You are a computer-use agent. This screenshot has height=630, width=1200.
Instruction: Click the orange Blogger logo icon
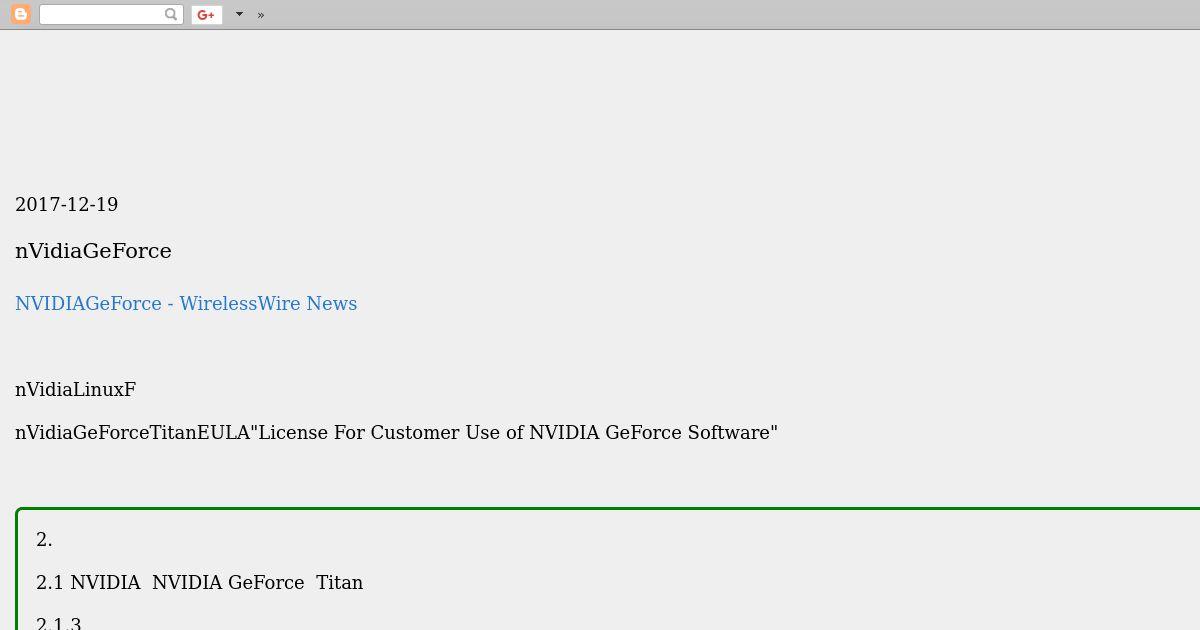point(20,14)
